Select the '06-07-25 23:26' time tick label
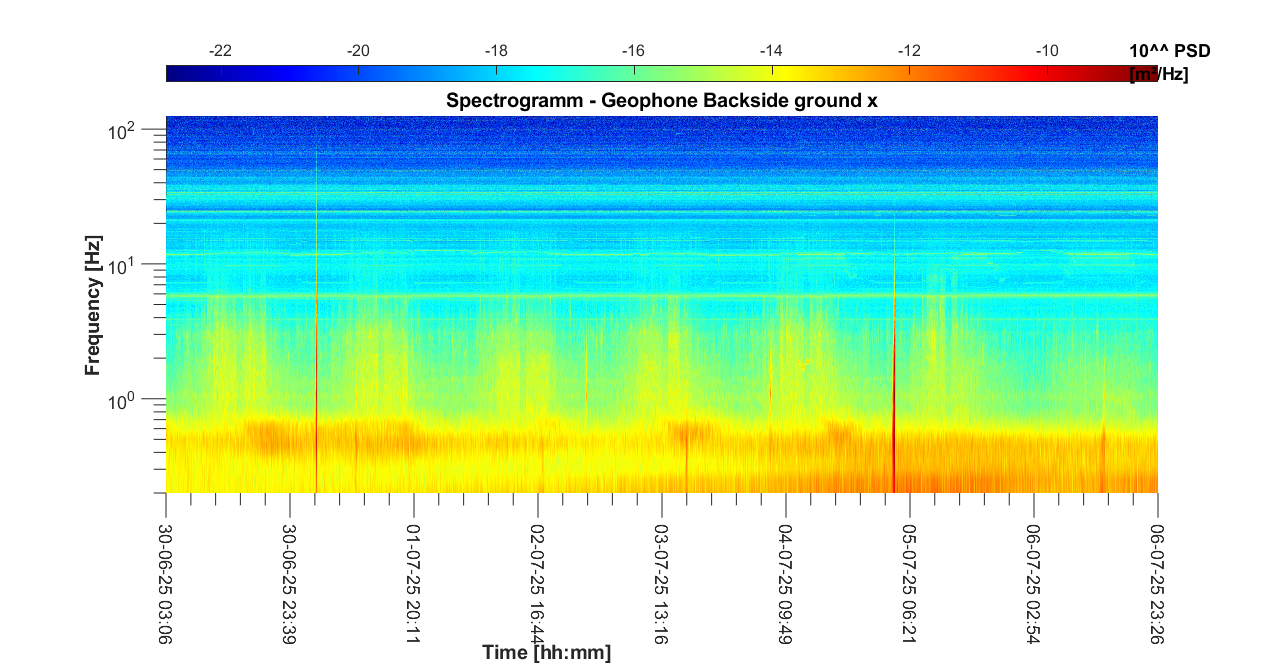The width and height of the screenshot is (1280, 664). [1157, 572]
